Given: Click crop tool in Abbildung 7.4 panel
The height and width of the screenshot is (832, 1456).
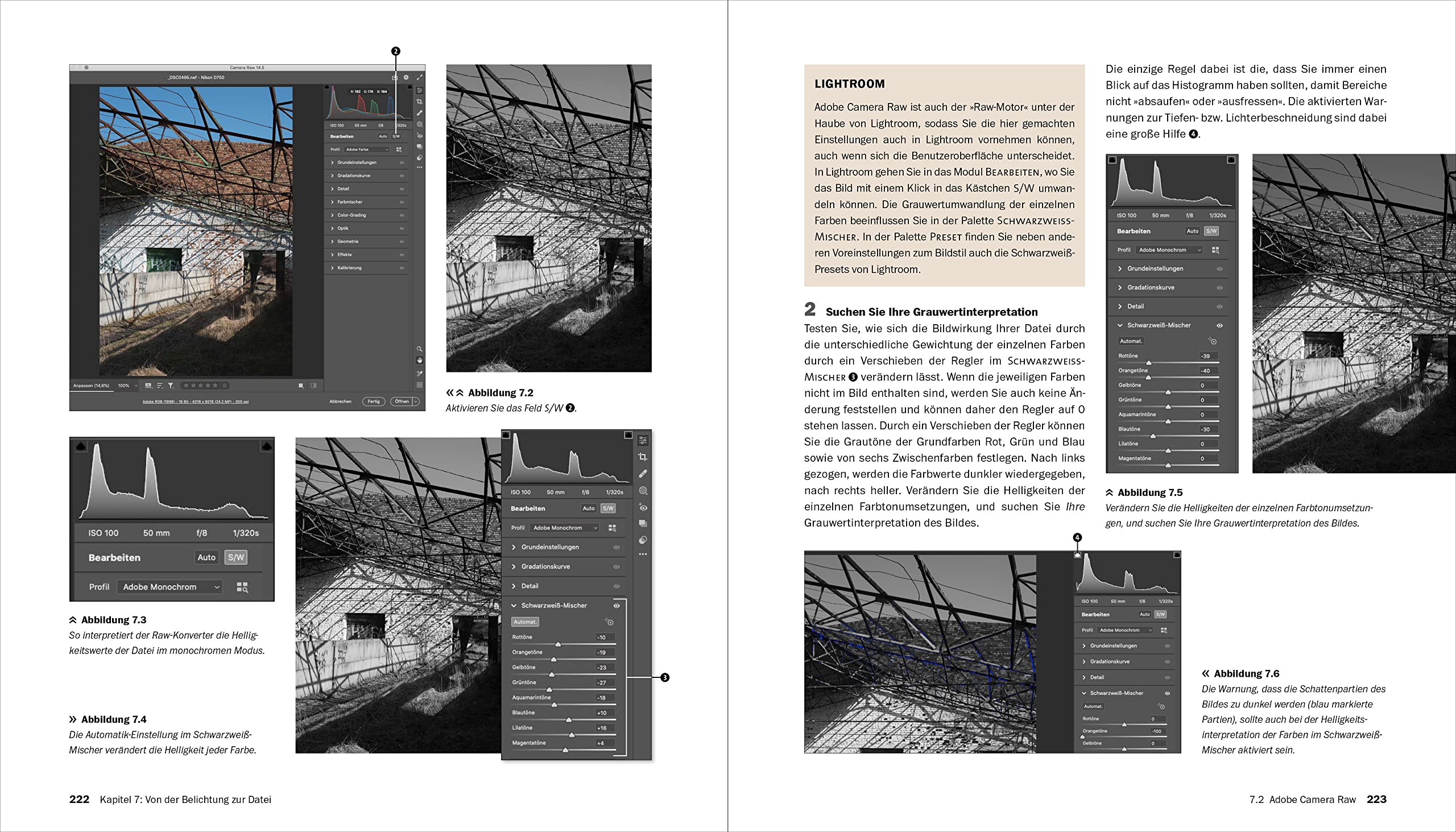Looking at the screenshot, I should (643, 457).
